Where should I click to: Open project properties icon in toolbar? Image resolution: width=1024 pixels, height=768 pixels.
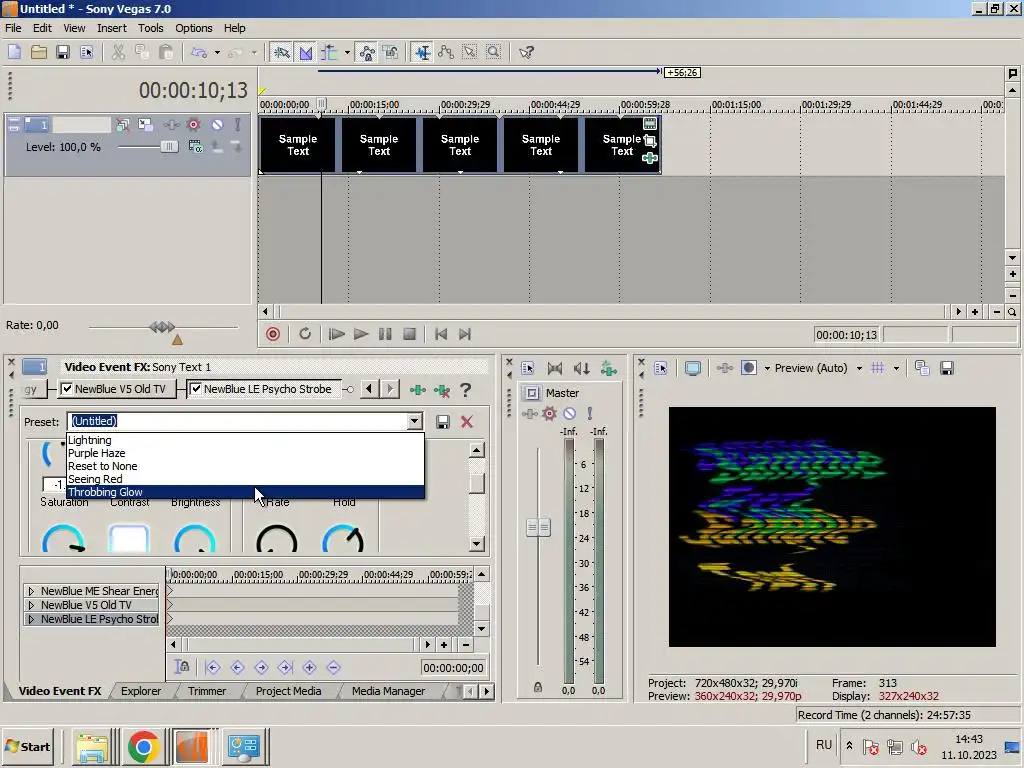point(87,52)
